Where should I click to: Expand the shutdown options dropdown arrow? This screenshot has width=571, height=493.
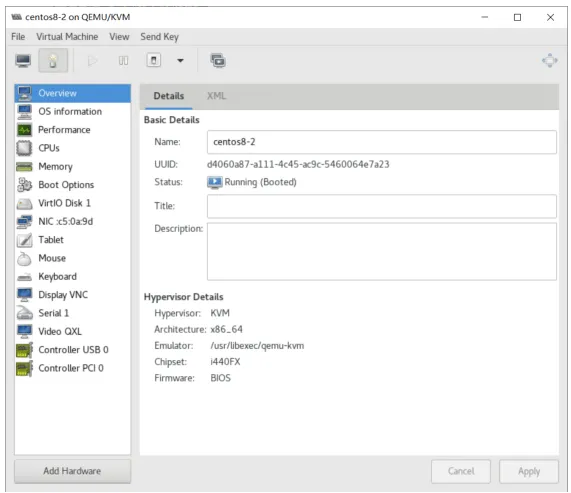(x=180, y=61)
